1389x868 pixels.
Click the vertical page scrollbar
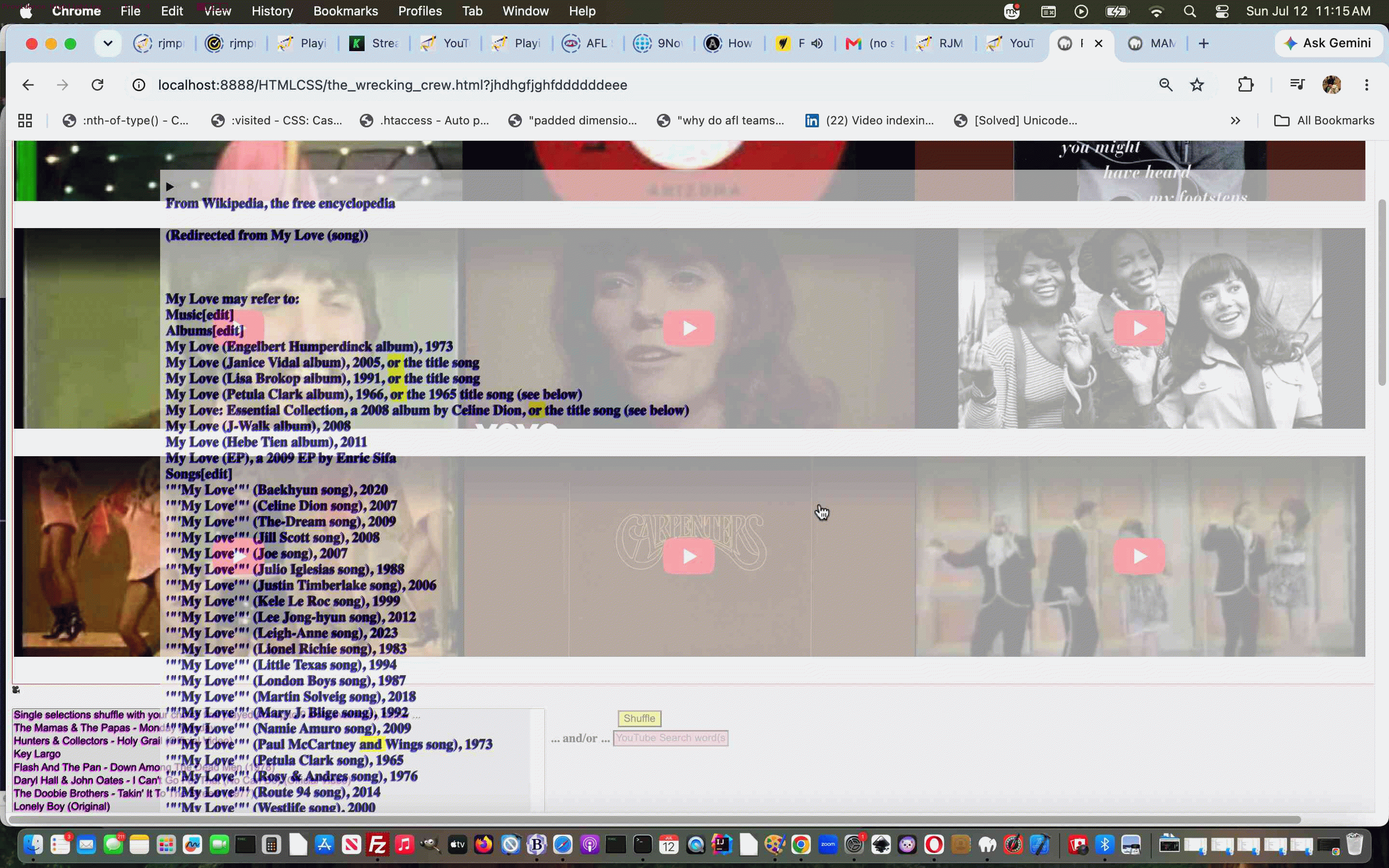pyautogui.click(x=1382, y=293)
